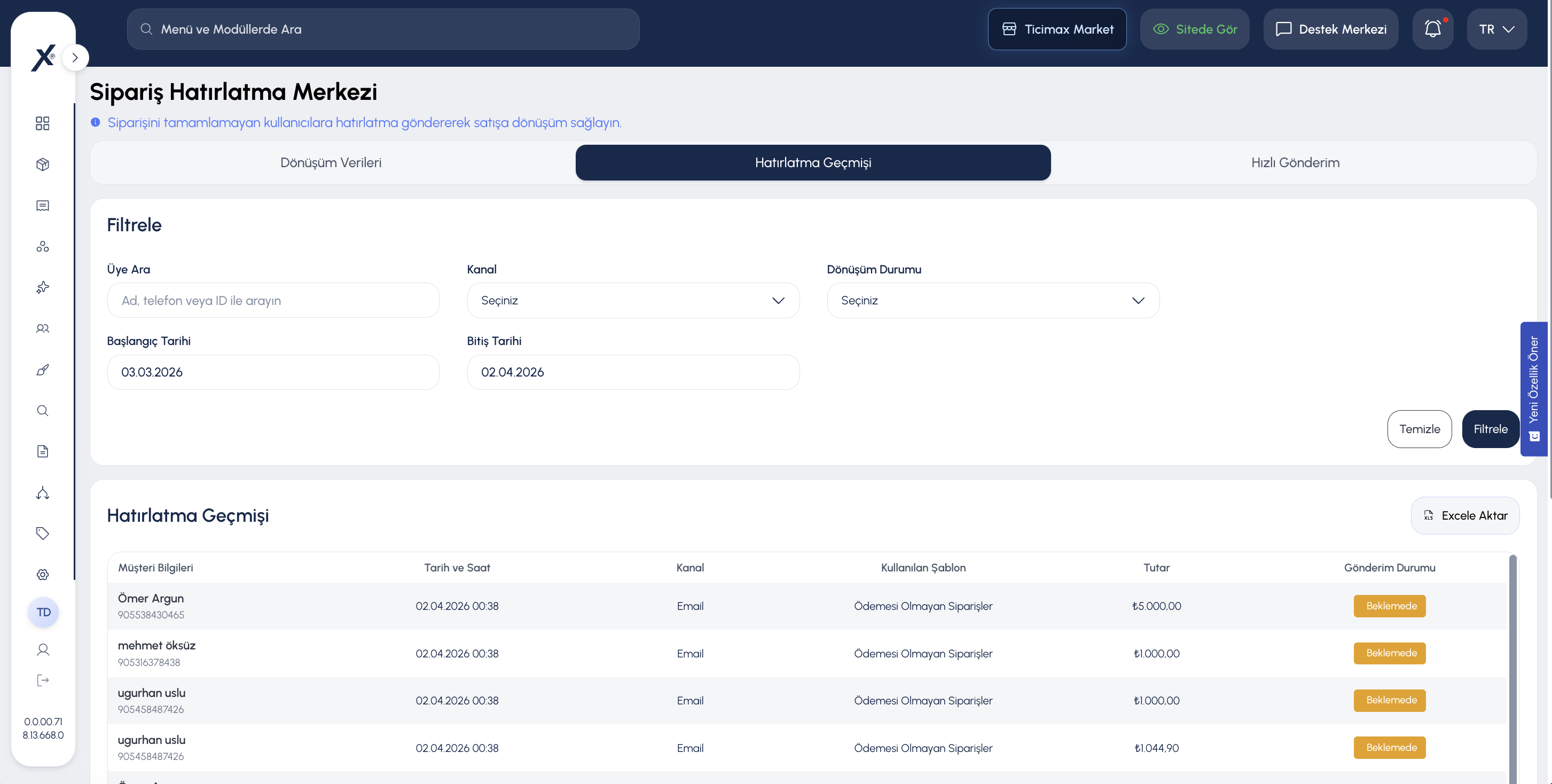This screenshot has width=1552, height=784.
Task: Click the TD avatar badge
Action: tap(43, 612)
